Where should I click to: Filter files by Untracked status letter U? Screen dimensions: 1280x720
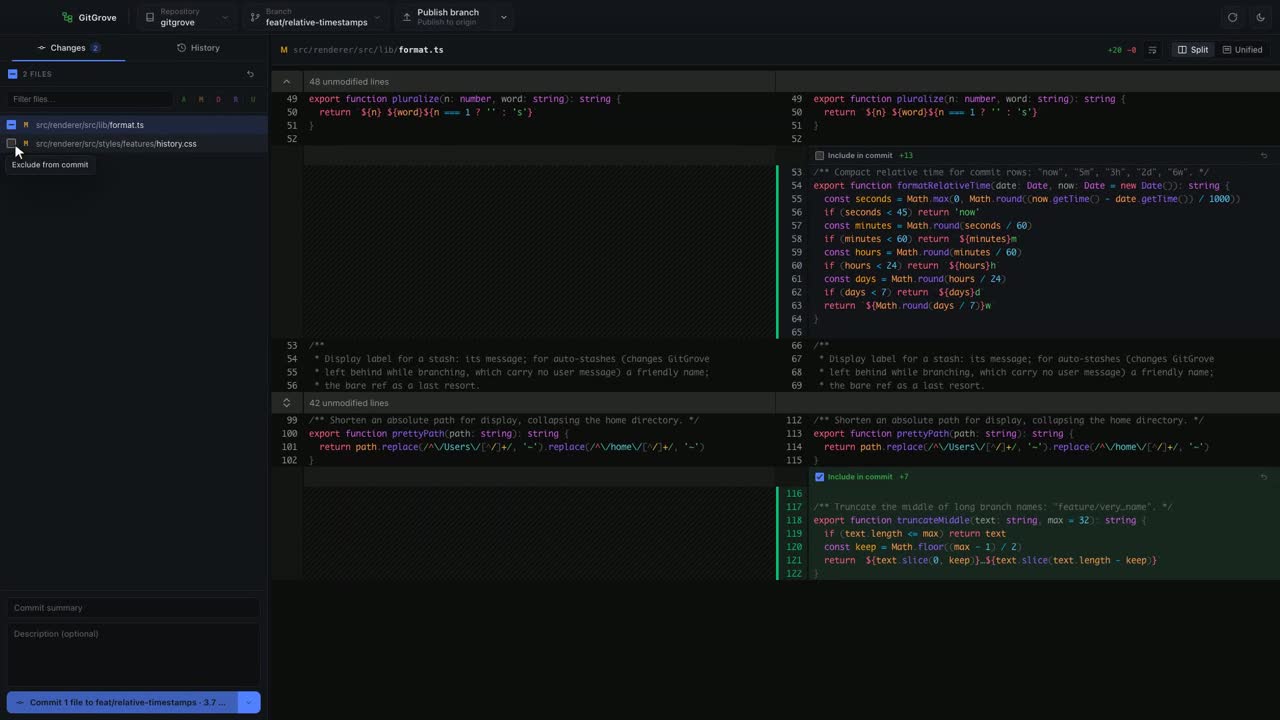coord(253,99)
